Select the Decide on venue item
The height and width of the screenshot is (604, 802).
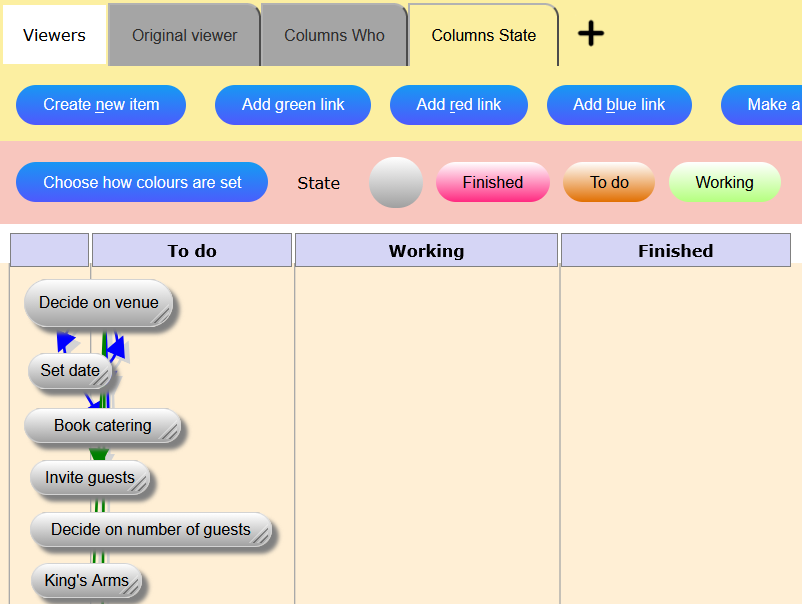(98, 303)
